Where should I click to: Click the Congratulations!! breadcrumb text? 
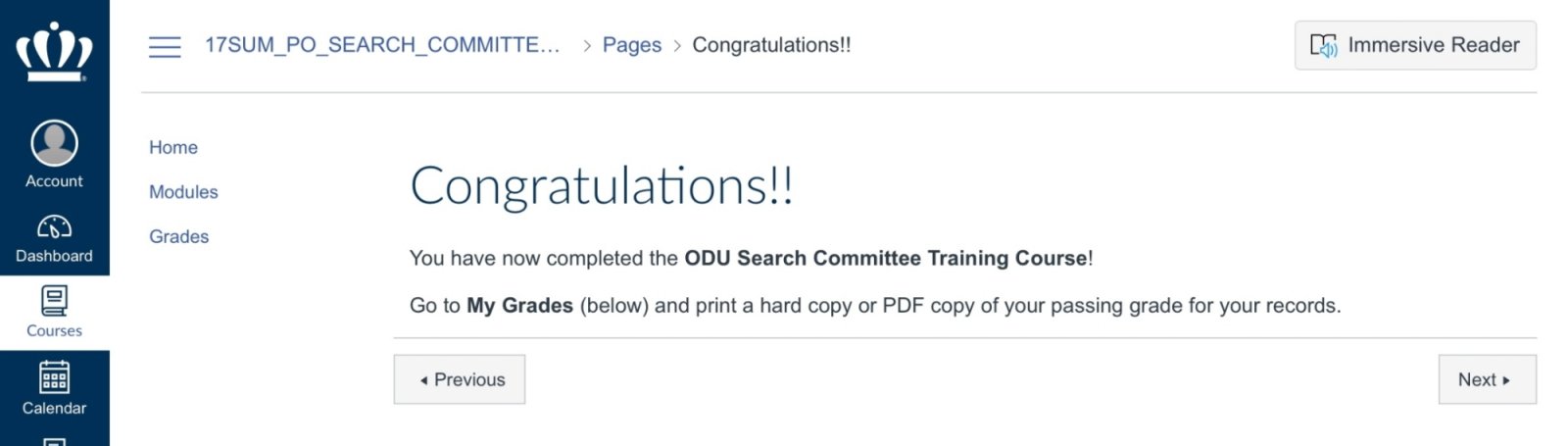[771, 45]
